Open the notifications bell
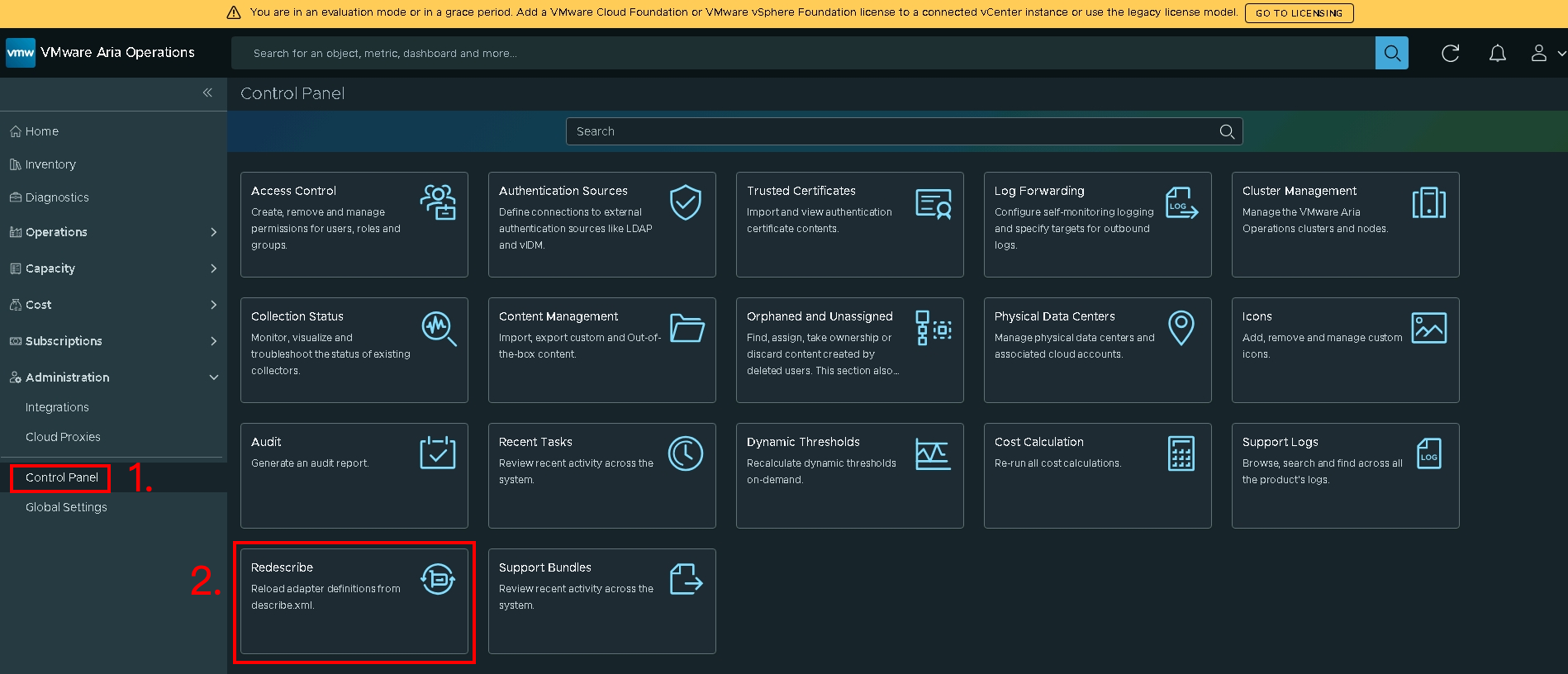Image resolution: width=1568 pixels, height=674 pixels. click(x=1498, y=54)
